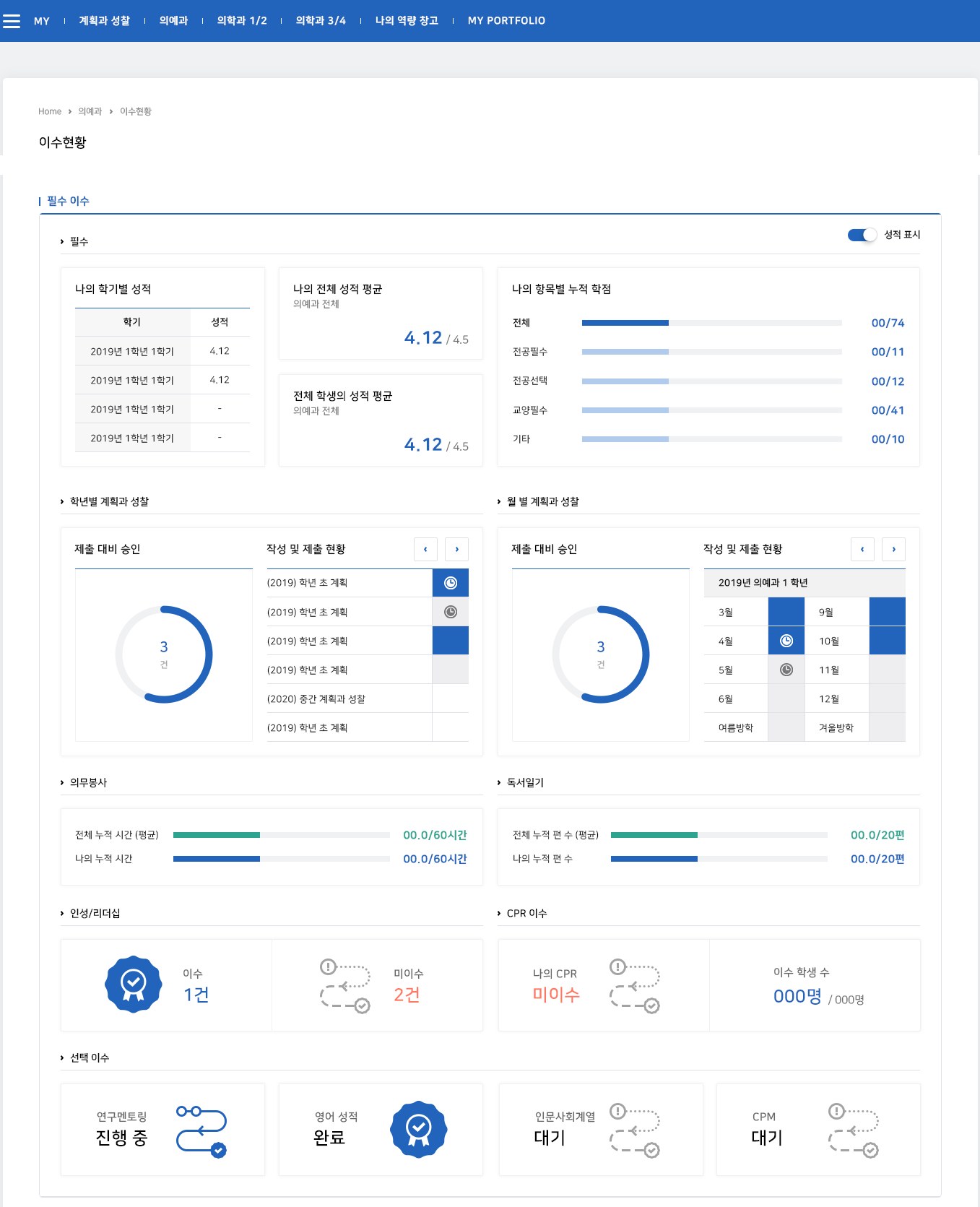
Task: Click the gray clock icon next to 5월
Action: [786, 670]
